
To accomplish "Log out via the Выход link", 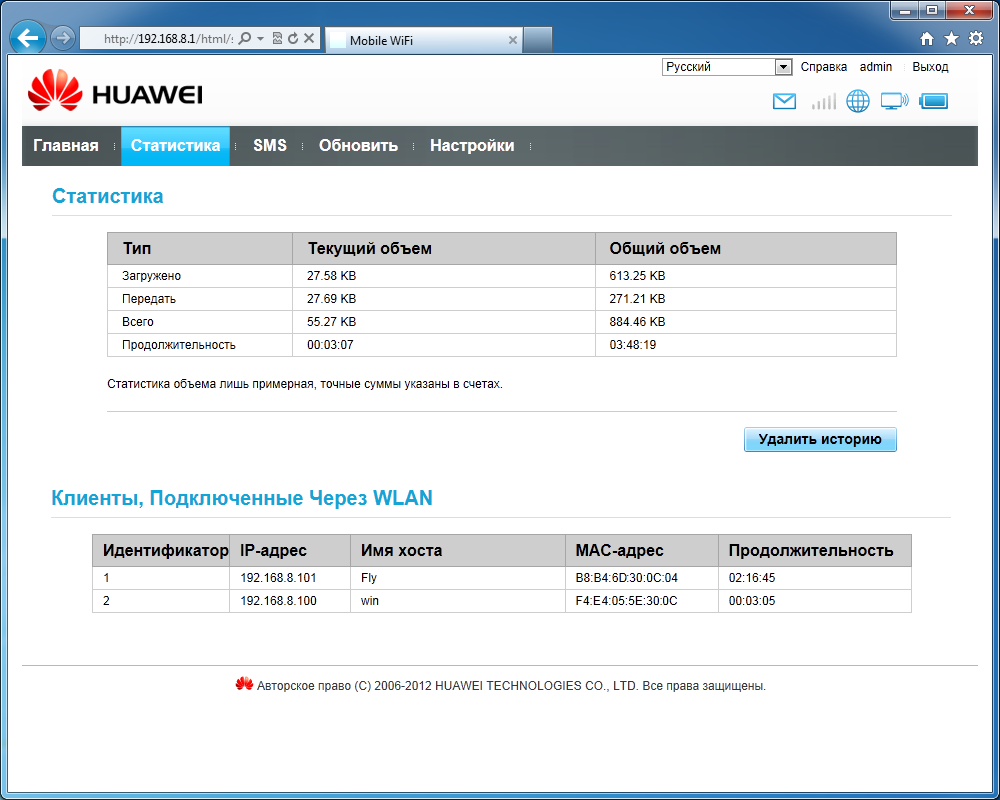I will tap(930, 66).
